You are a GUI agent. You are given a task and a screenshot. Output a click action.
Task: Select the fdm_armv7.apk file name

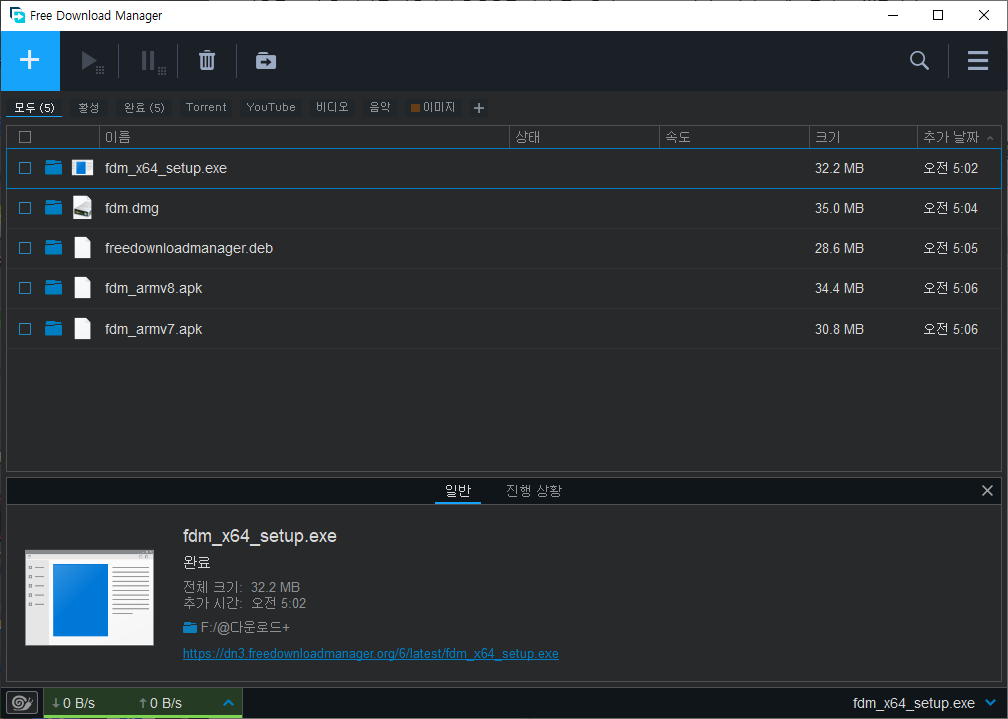click(x=154, y=329)
